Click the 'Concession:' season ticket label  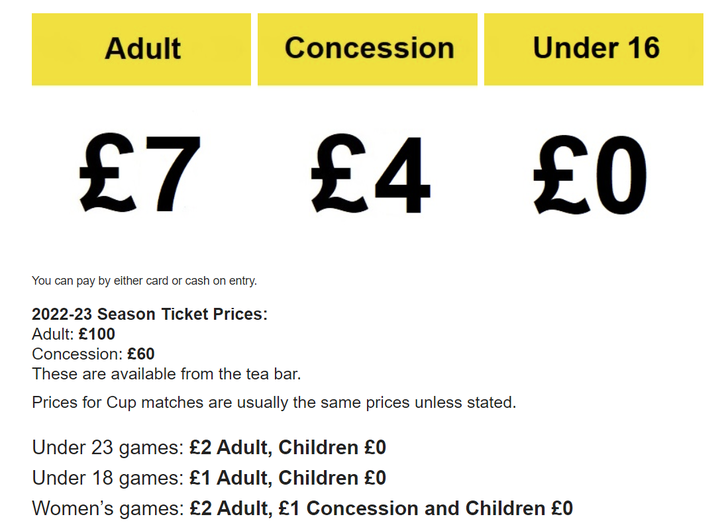pyautogui.click(x=77, y=354)
